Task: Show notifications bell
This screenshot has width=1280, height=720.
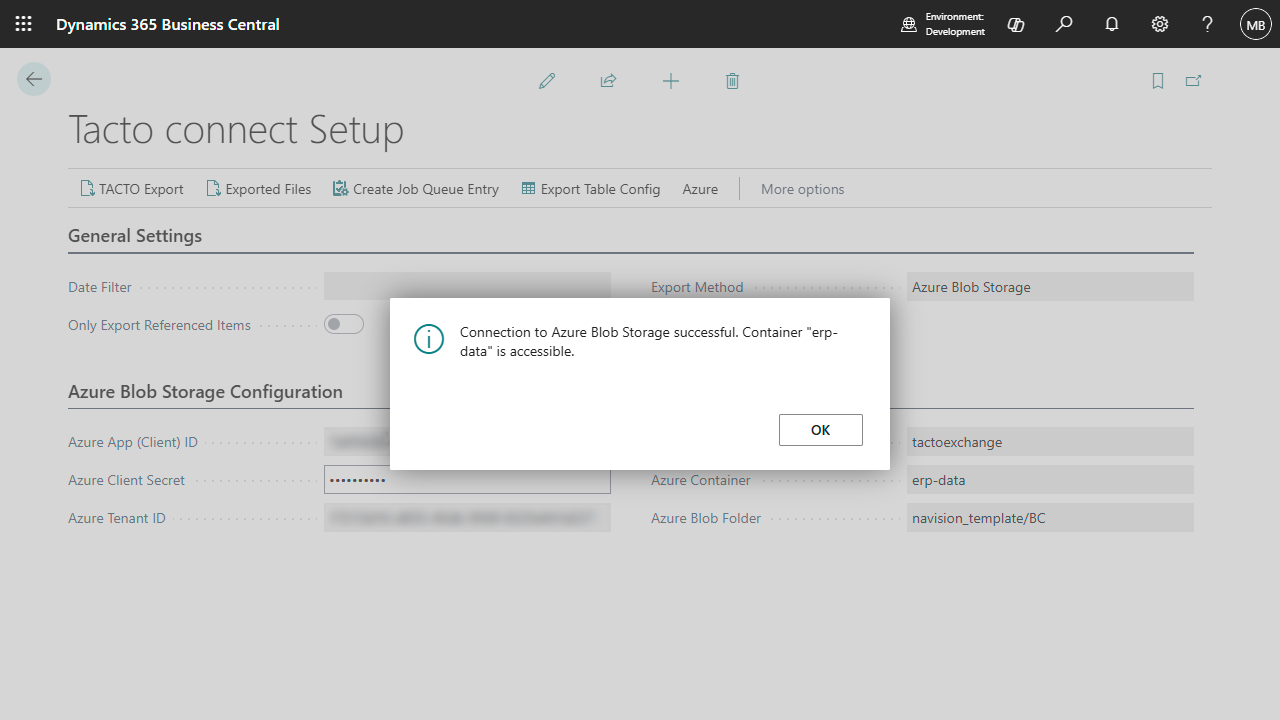Action: click(1112, 24)
